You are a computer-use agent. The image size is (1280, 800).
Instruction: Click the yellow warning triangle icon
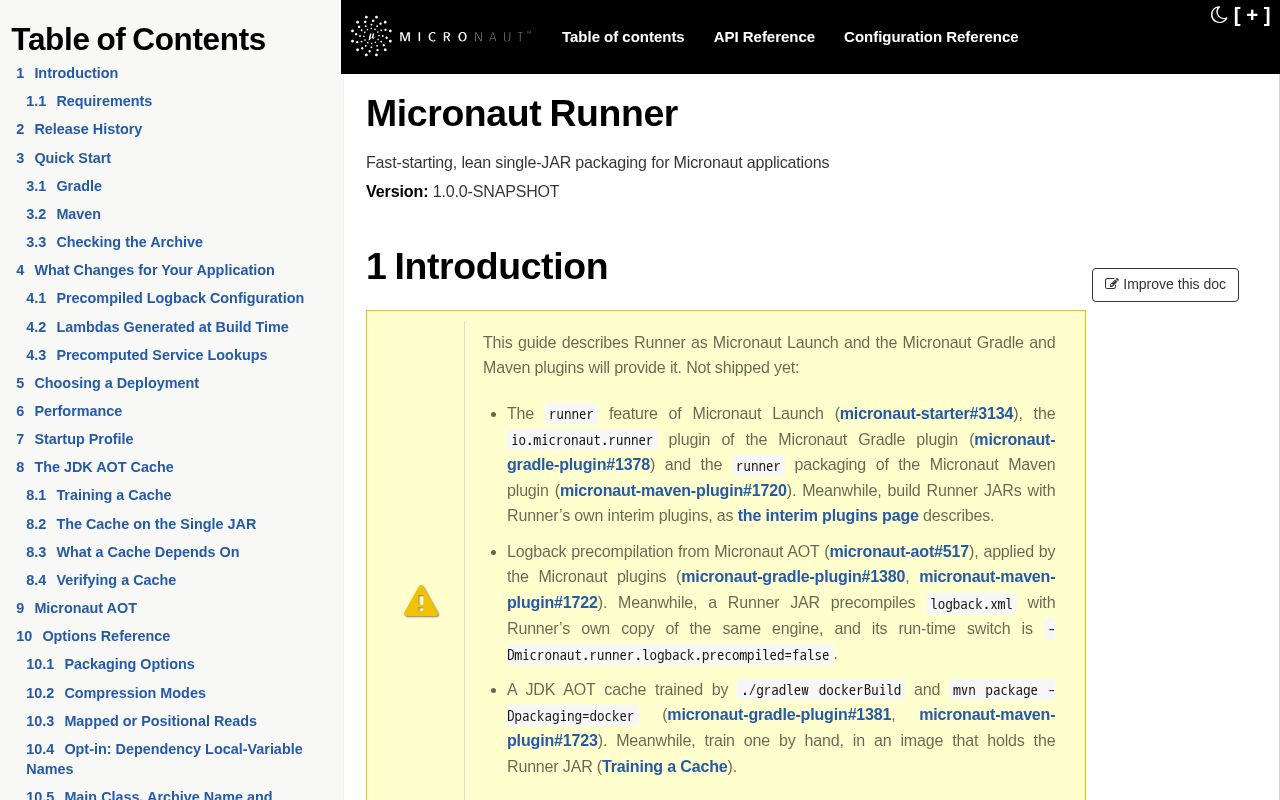(x=421, y=602)
